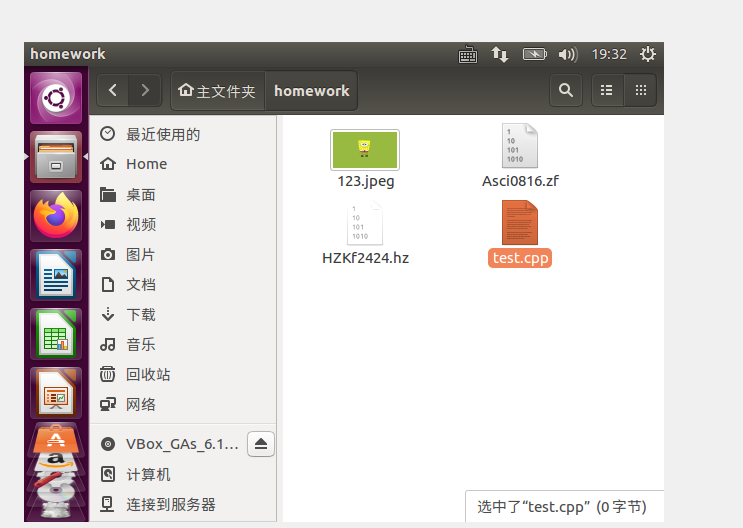Click the homework breadcrumb button

point(311,91)
